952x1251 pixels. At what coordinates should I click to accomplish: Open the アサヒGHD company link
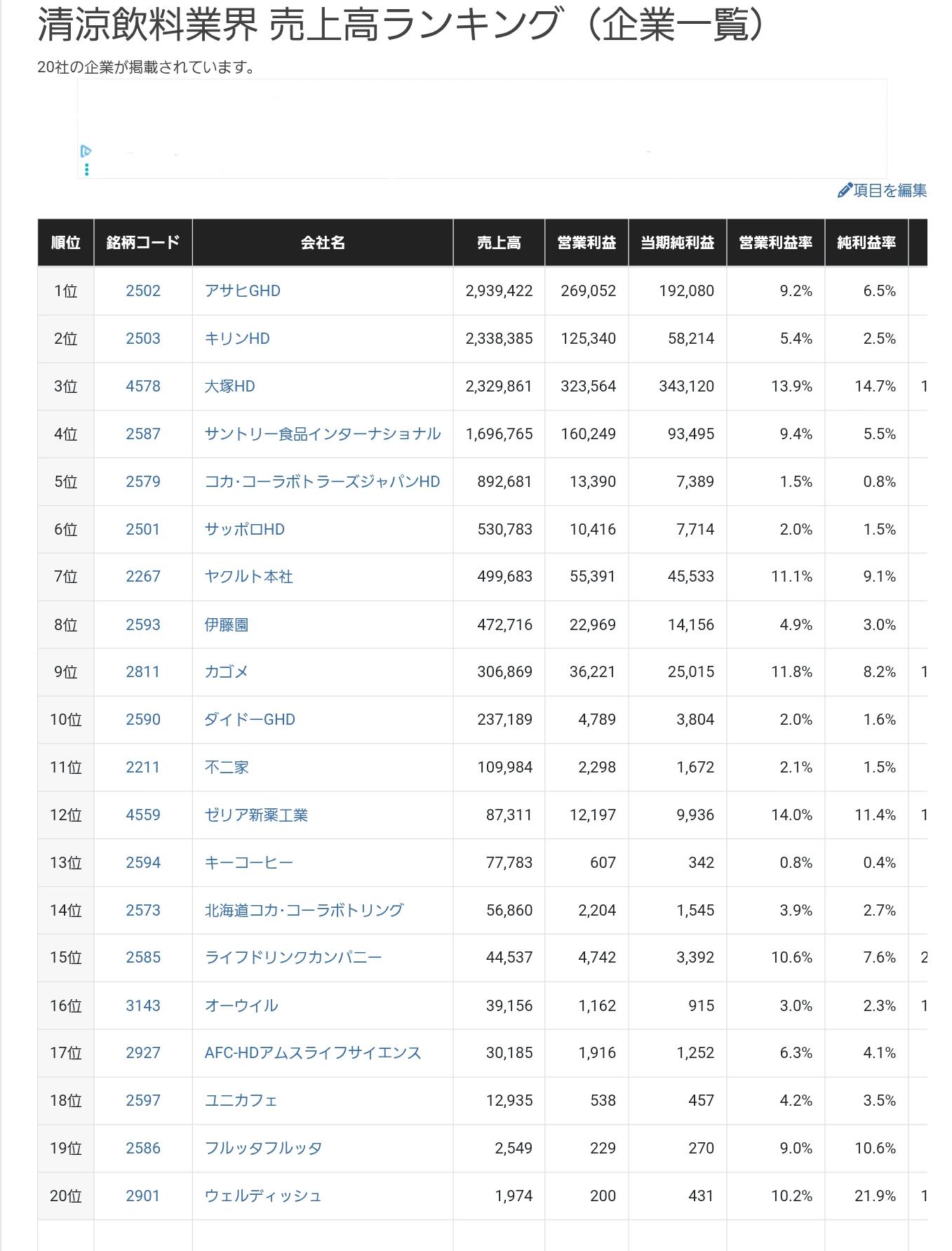[x=242, y=290]
